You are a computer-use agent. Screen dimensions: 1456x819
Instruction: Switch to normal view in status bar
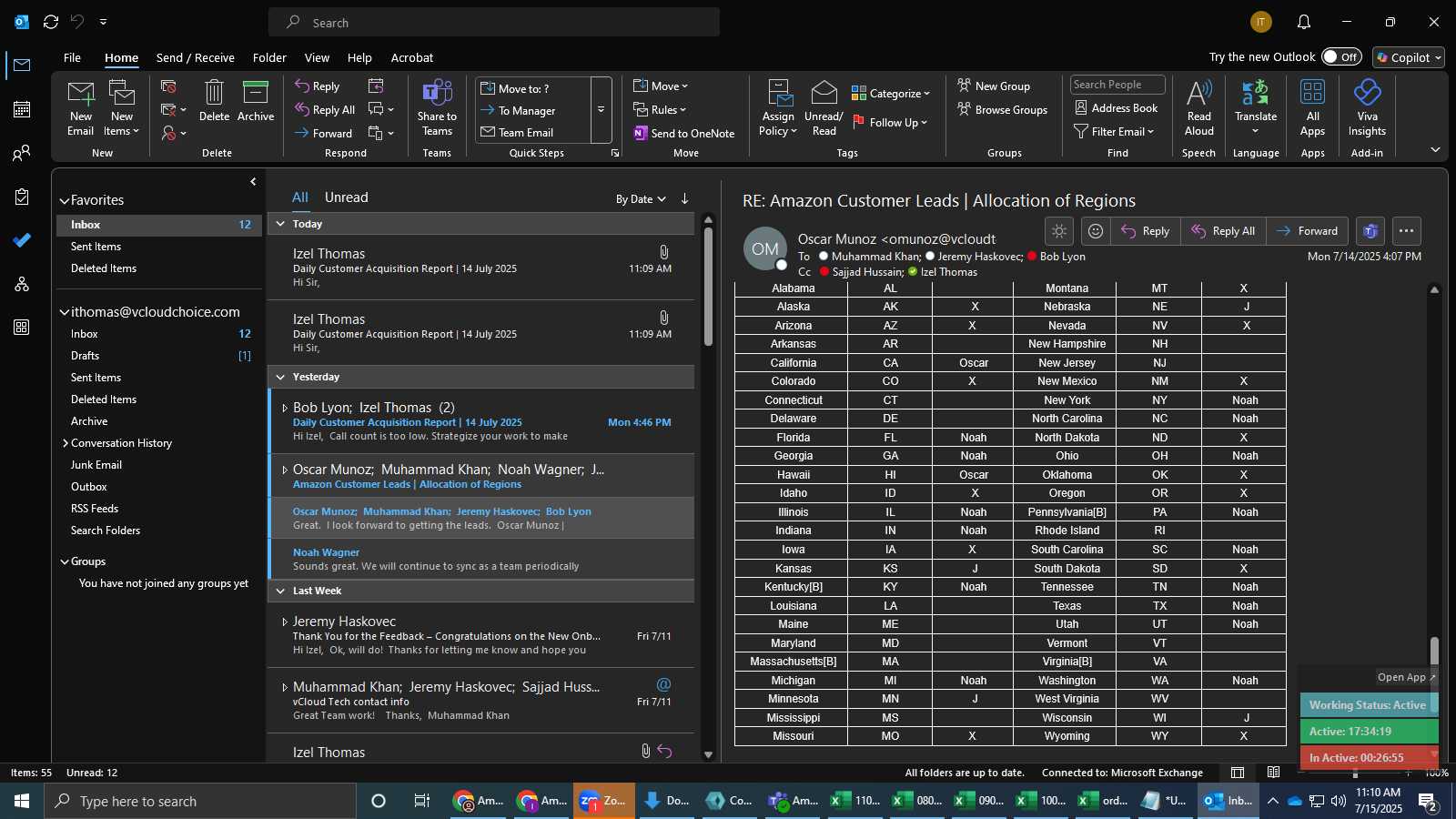coord(1238,773)
